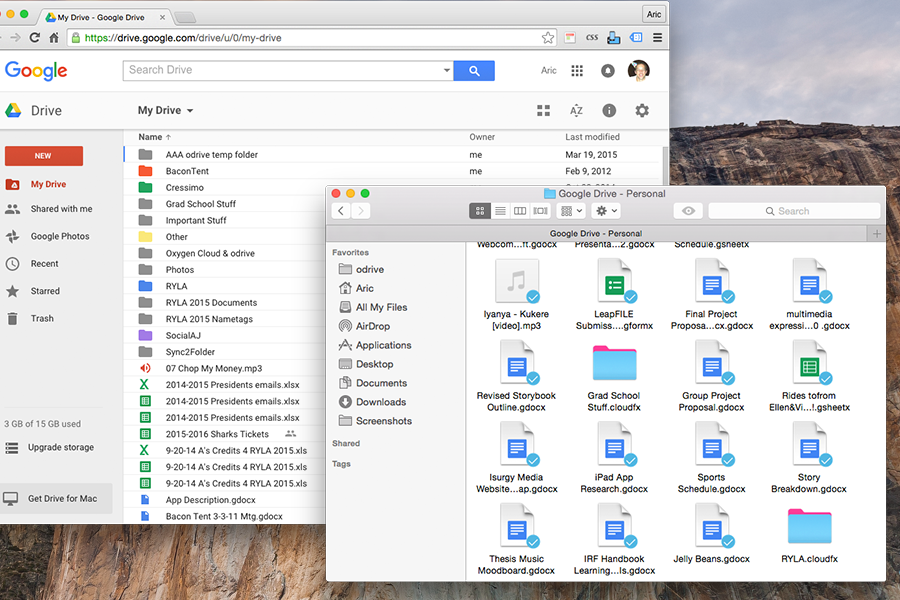Open Google Photos in sidebar
Screen dimensions: 900x600
[60, 236]
